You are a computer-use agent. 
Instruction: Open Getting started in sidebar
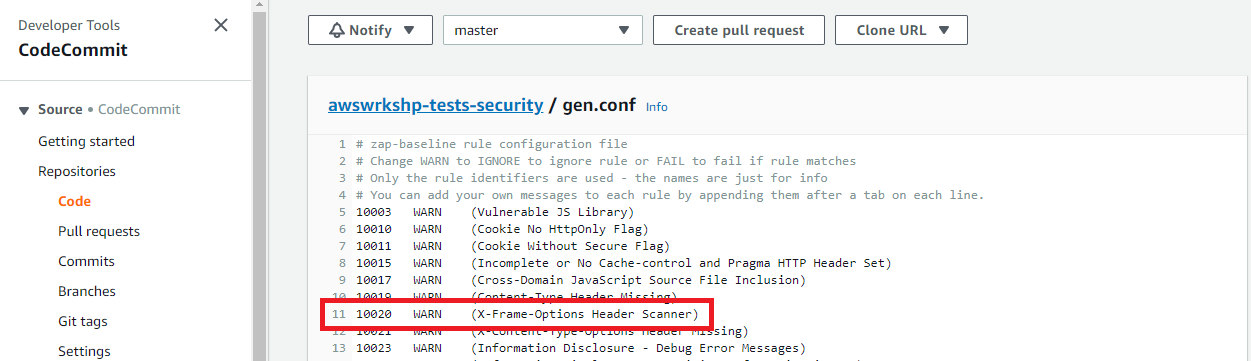point(86,141)
